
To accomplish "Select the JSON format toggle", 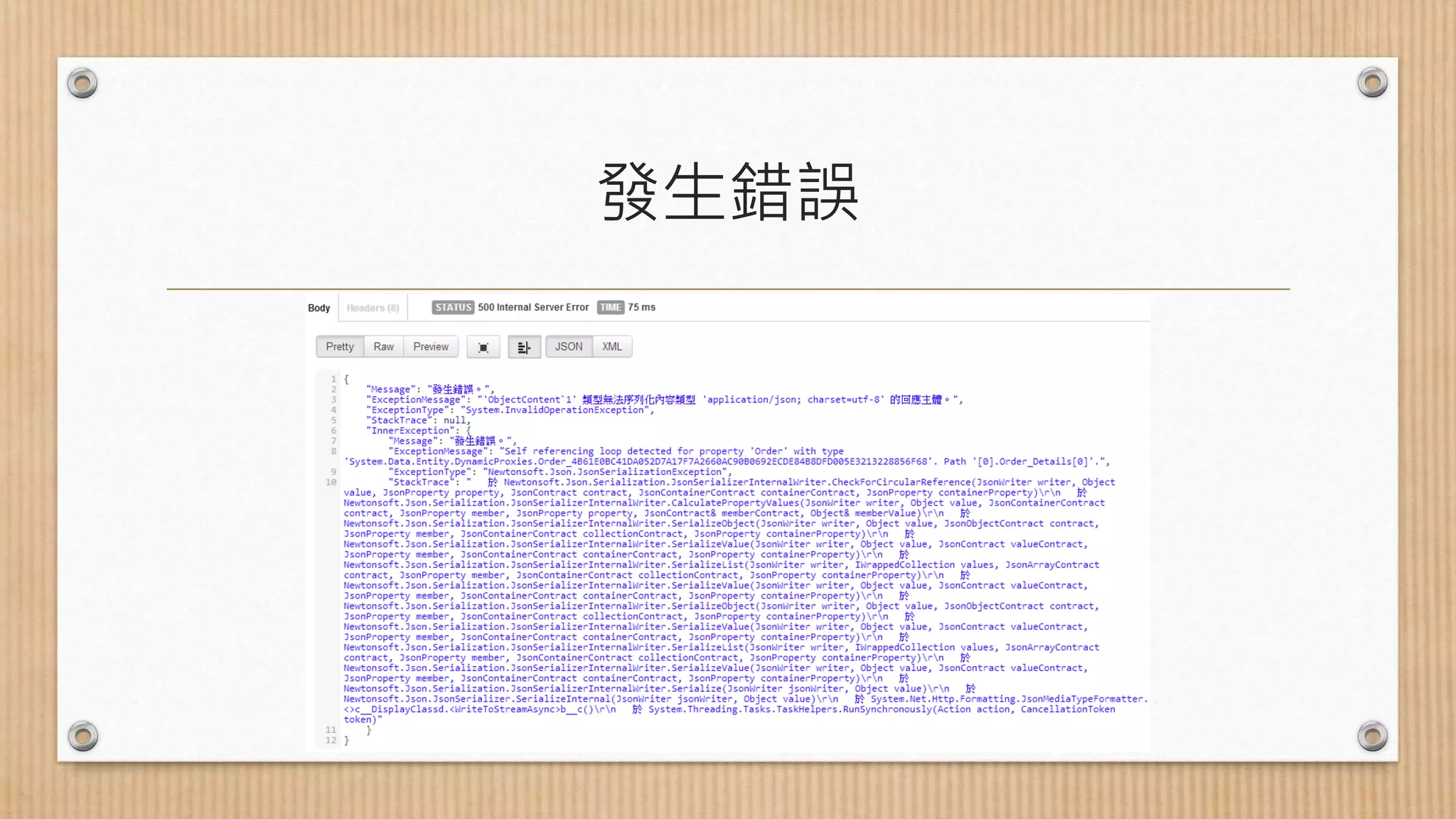I will coord(568,347).
